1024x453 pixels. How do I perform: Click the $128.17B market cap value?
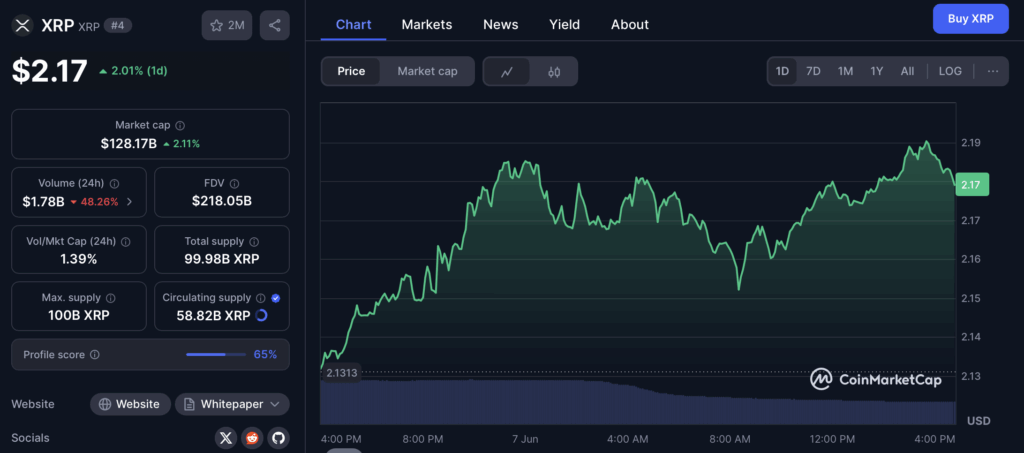click(x=129, y=144)
